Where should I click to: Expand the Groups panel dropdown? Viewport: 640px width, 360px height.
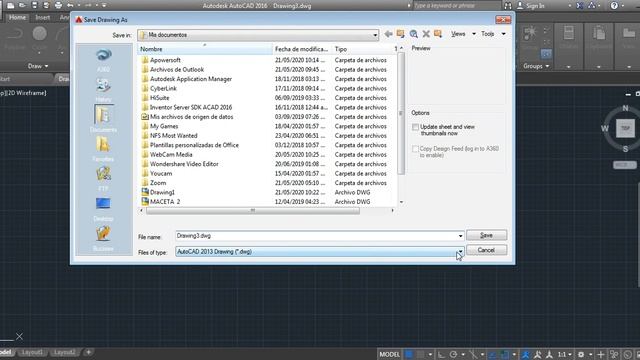(x=536, y=66)
